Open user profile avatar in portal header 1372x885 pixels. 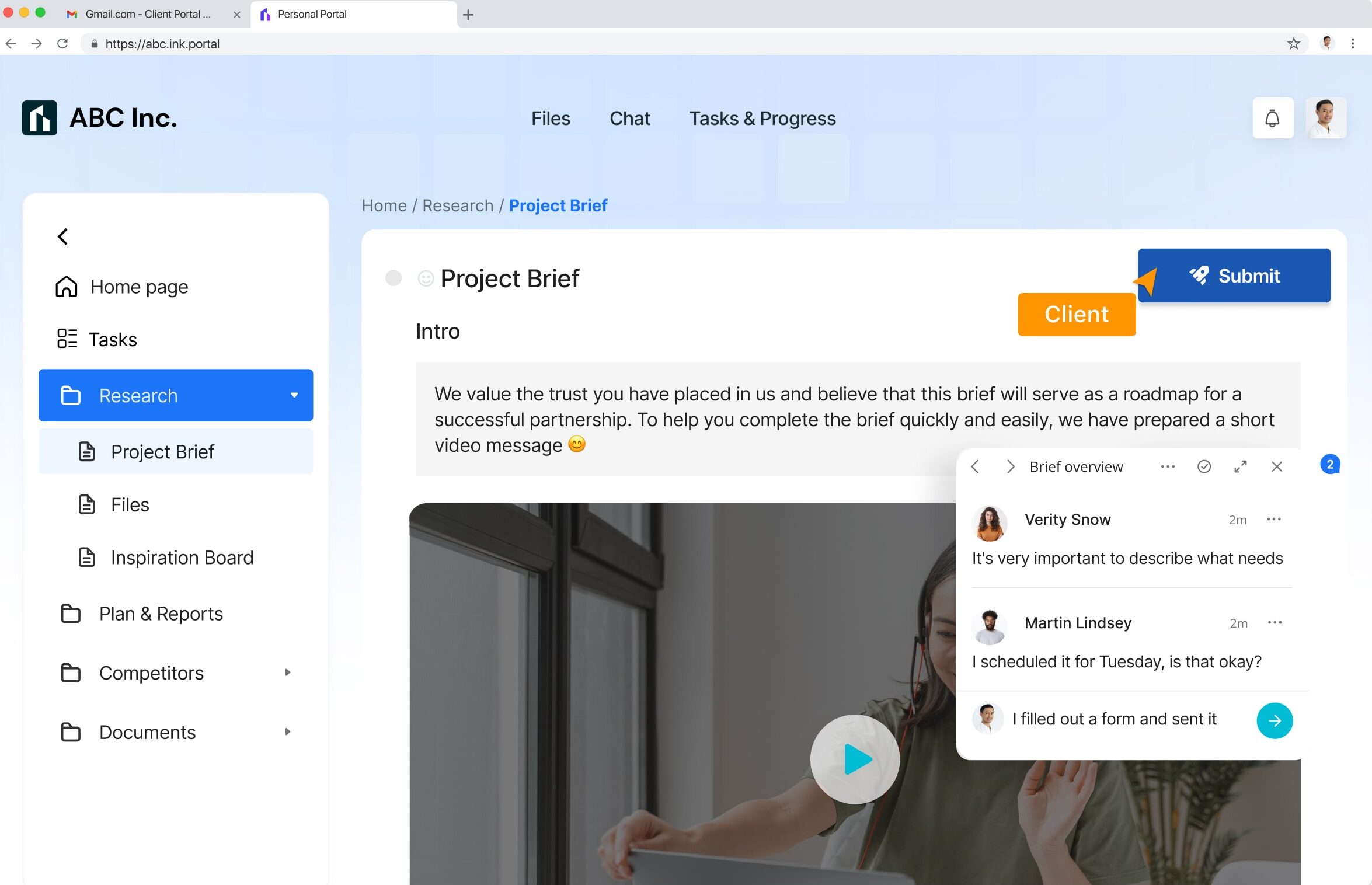(x=1326, y=119)
